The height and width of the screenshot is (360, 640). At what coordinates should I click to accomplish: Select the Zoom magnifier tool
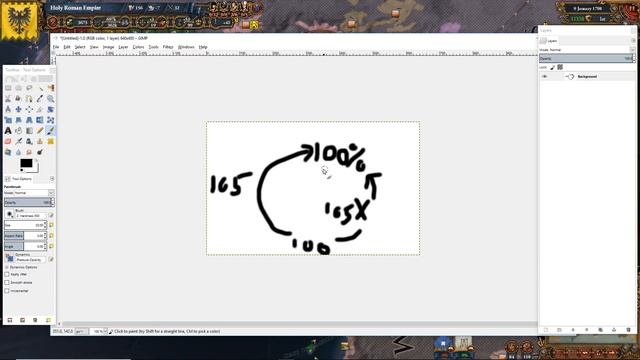51,99
